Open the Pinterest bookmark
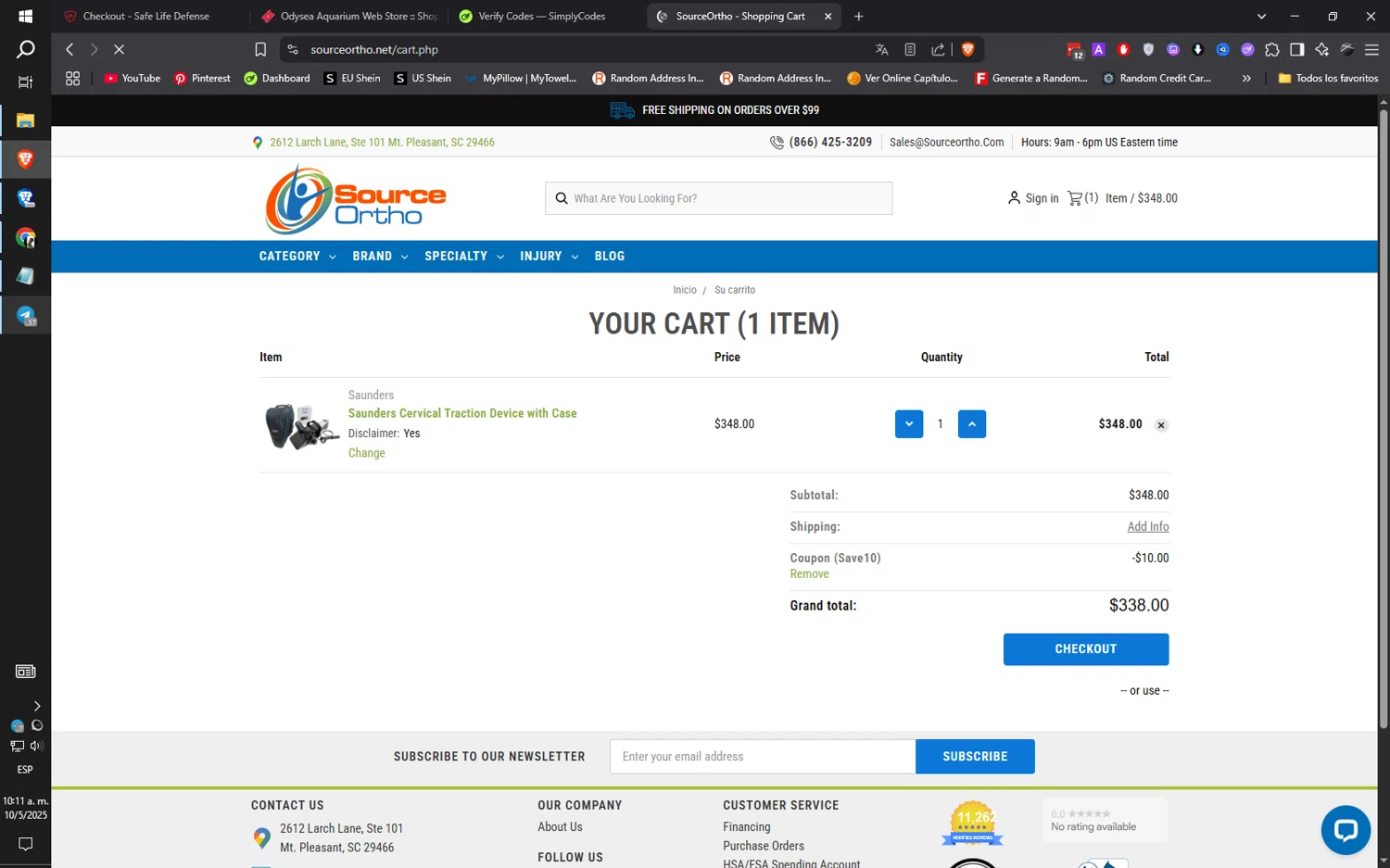Viewport: 1390px width, 868px height. click(202, 79)
